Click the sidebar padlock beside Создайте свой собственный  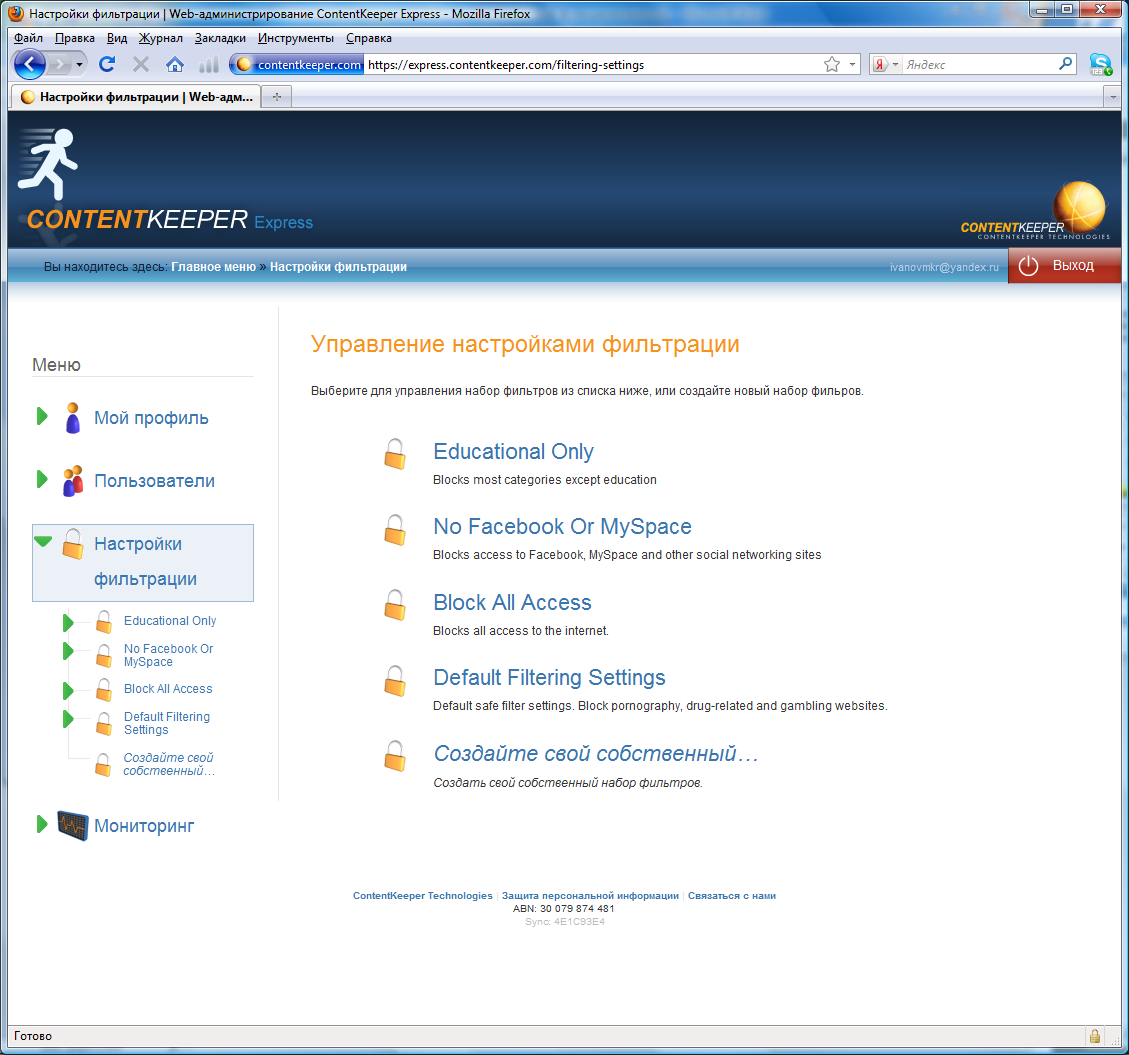(x=103, y=765)
